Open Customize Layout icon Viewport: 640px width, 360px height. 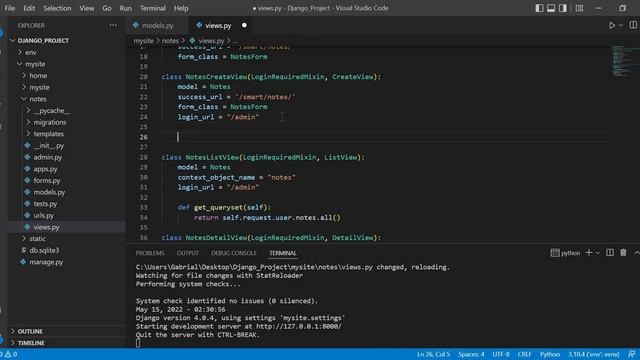[x=579, y=8]
